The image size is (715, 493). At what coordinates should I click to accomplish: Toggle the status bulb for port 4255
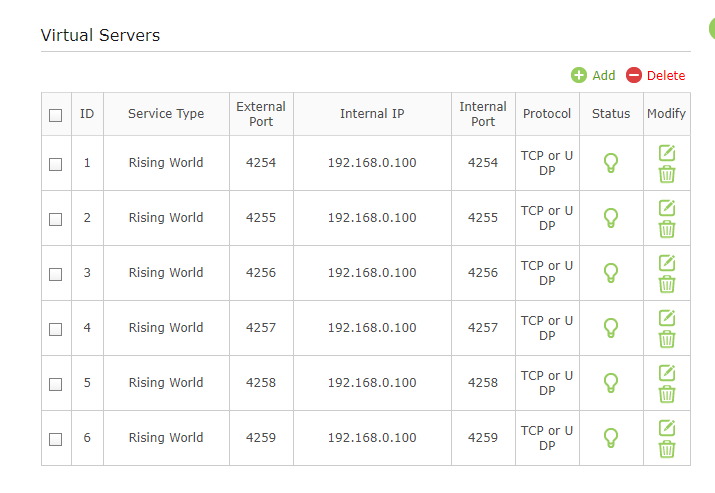(611, 218)
